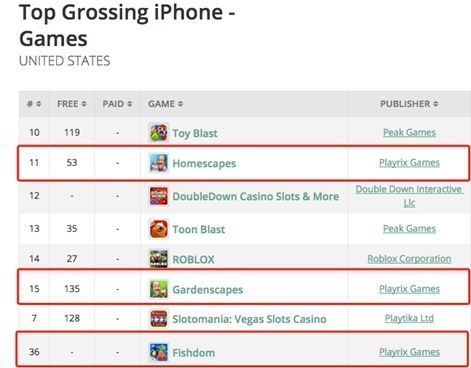Open Double Down Interactive Llc publisher link

tap(409, 196)
